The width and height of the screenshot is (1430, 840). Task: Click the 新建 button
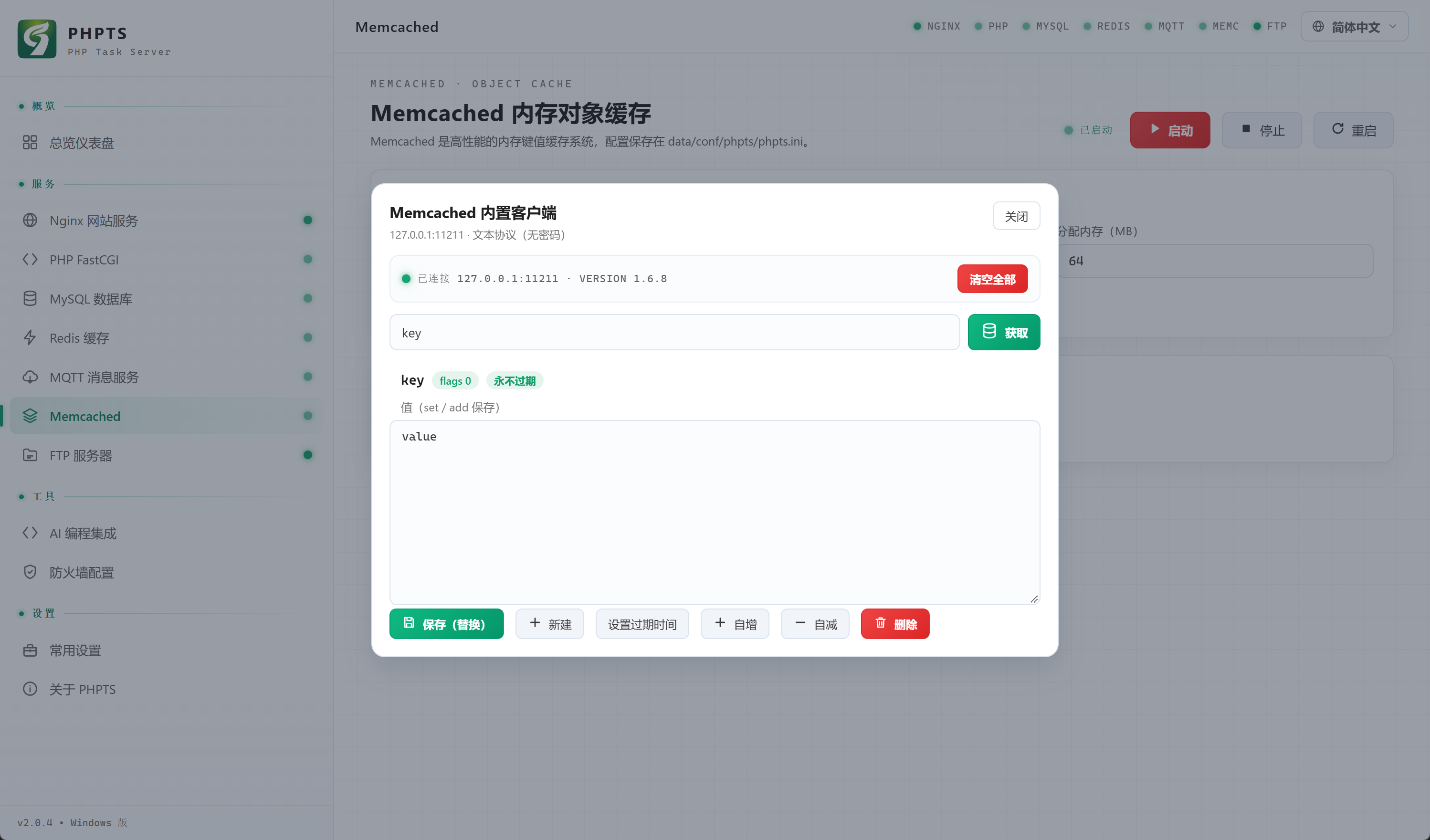click(x=549, y=624)
